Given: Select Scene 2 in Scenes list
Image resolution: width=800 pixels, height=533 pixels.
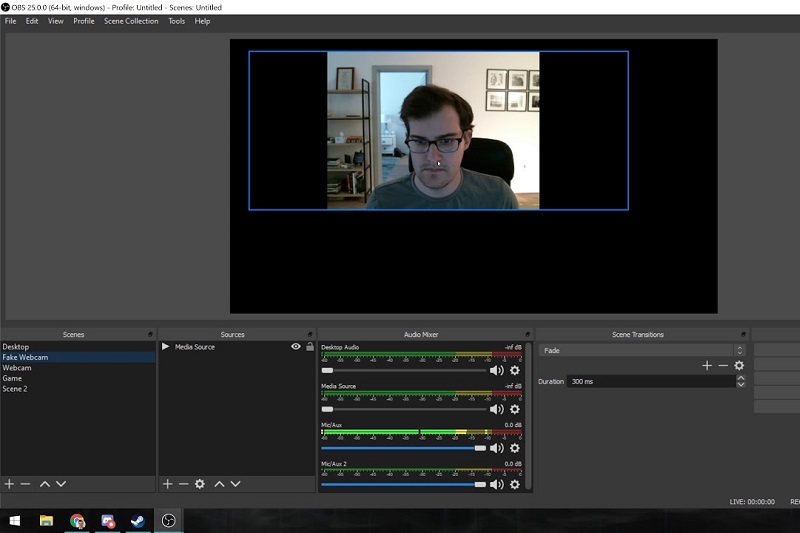Looking at the screenshot, I should click(78, 389).
